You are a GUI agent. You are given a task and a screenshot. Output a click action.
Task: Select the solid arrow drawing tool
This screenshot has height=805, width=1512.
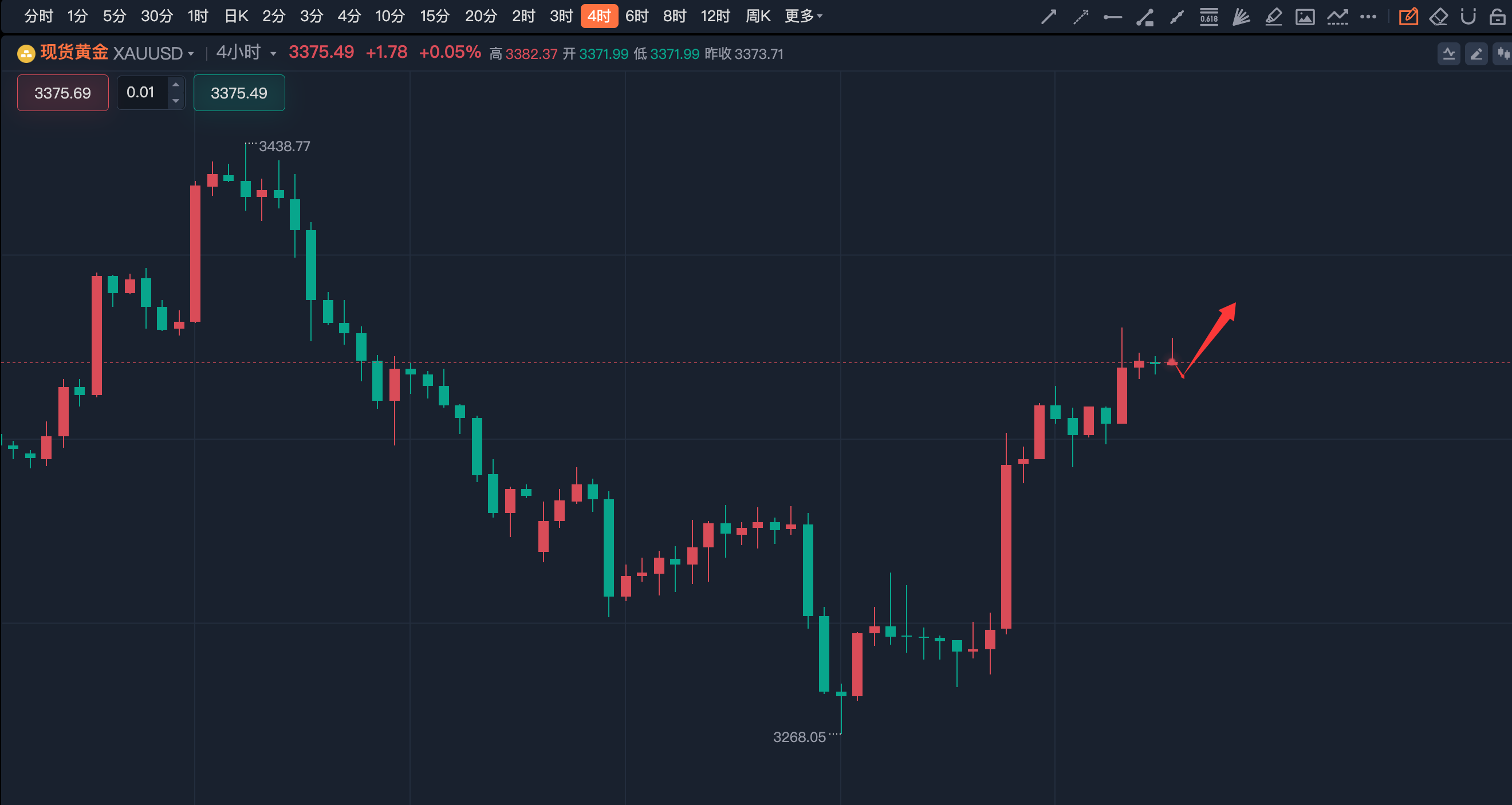(1048, 17)
